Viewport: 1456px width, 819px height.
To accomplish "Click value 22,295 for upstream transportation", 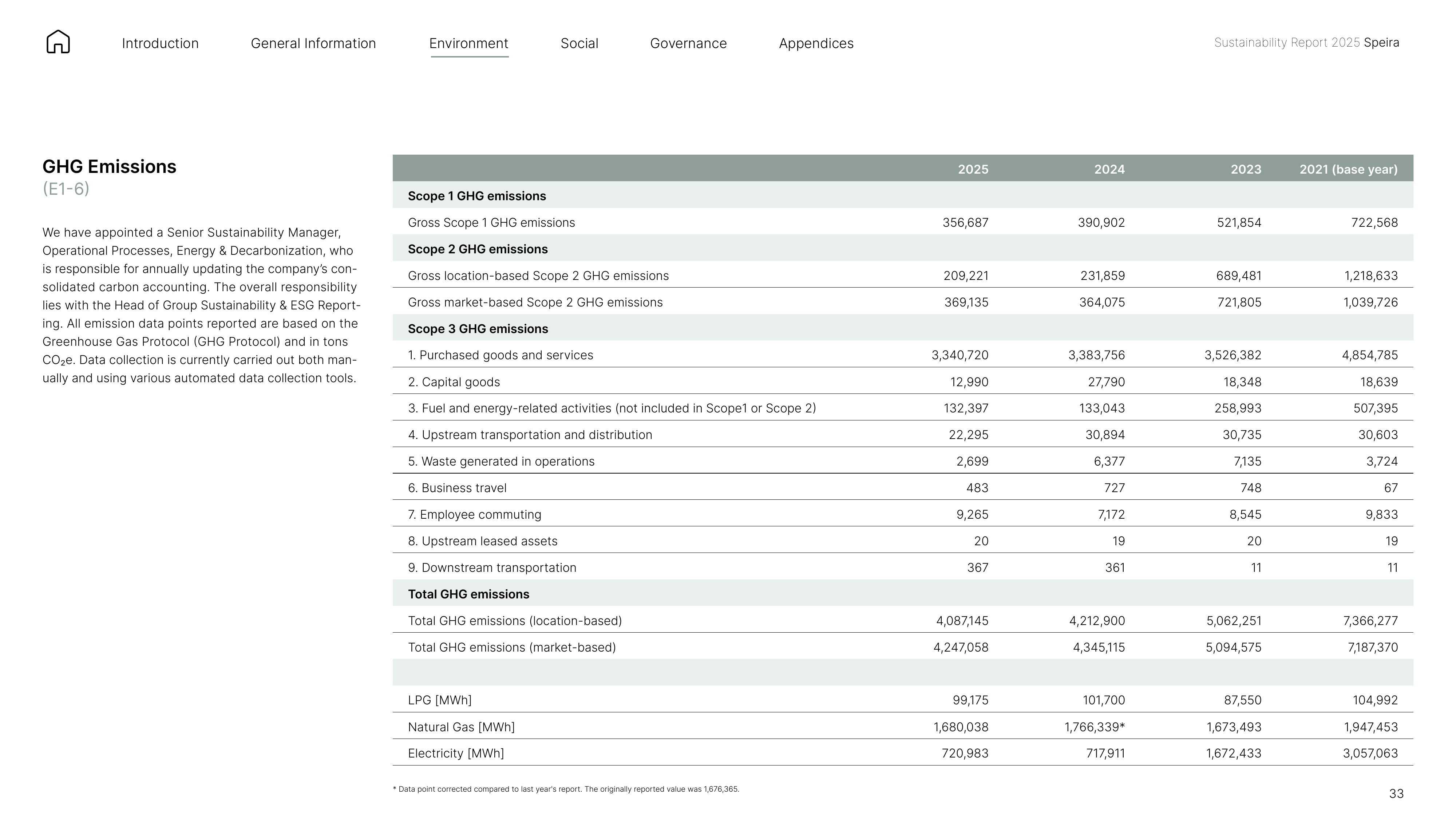I will pyautogui.click(x=968, y=435).
